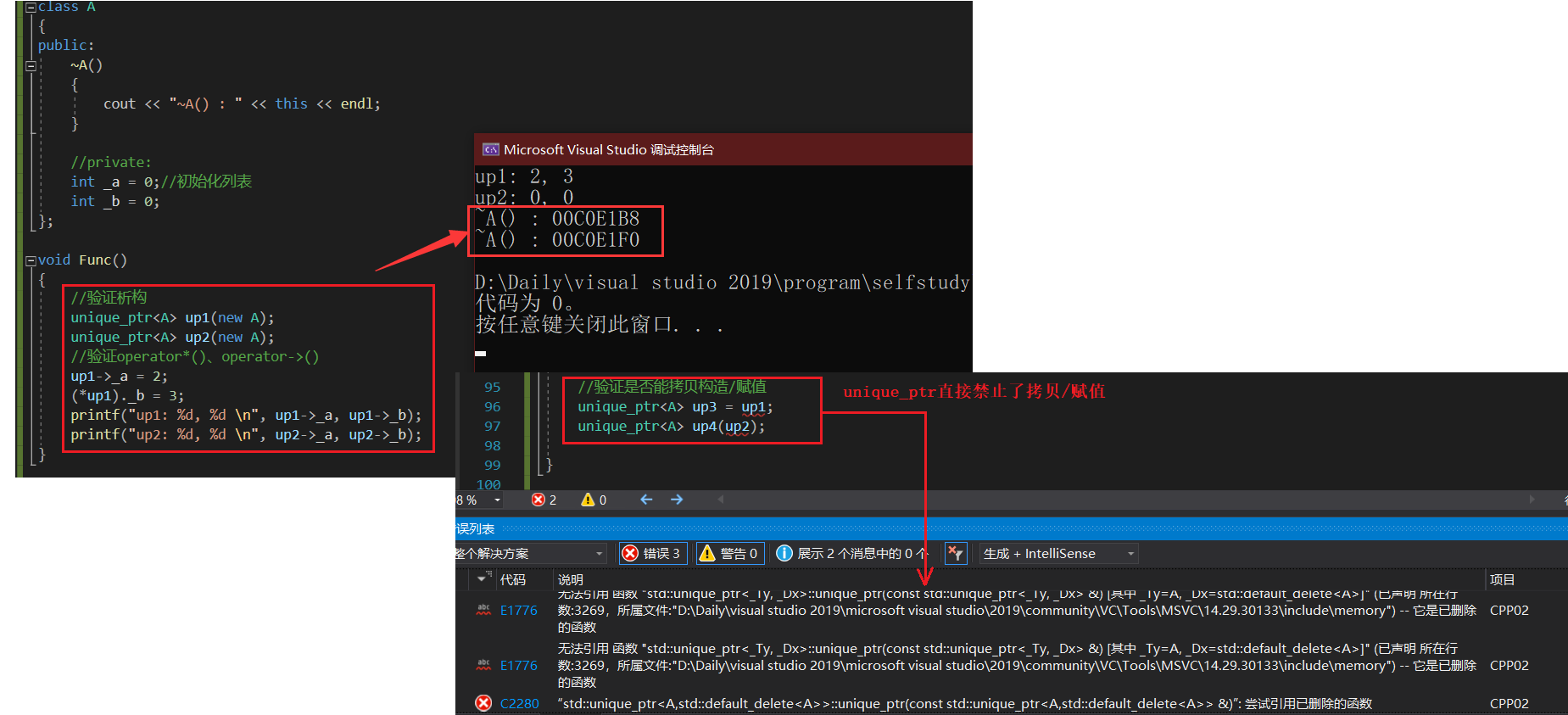The image size is (1568, 715).
Task: Select the 误列表 error list panel title
Action: click(475, 529)
